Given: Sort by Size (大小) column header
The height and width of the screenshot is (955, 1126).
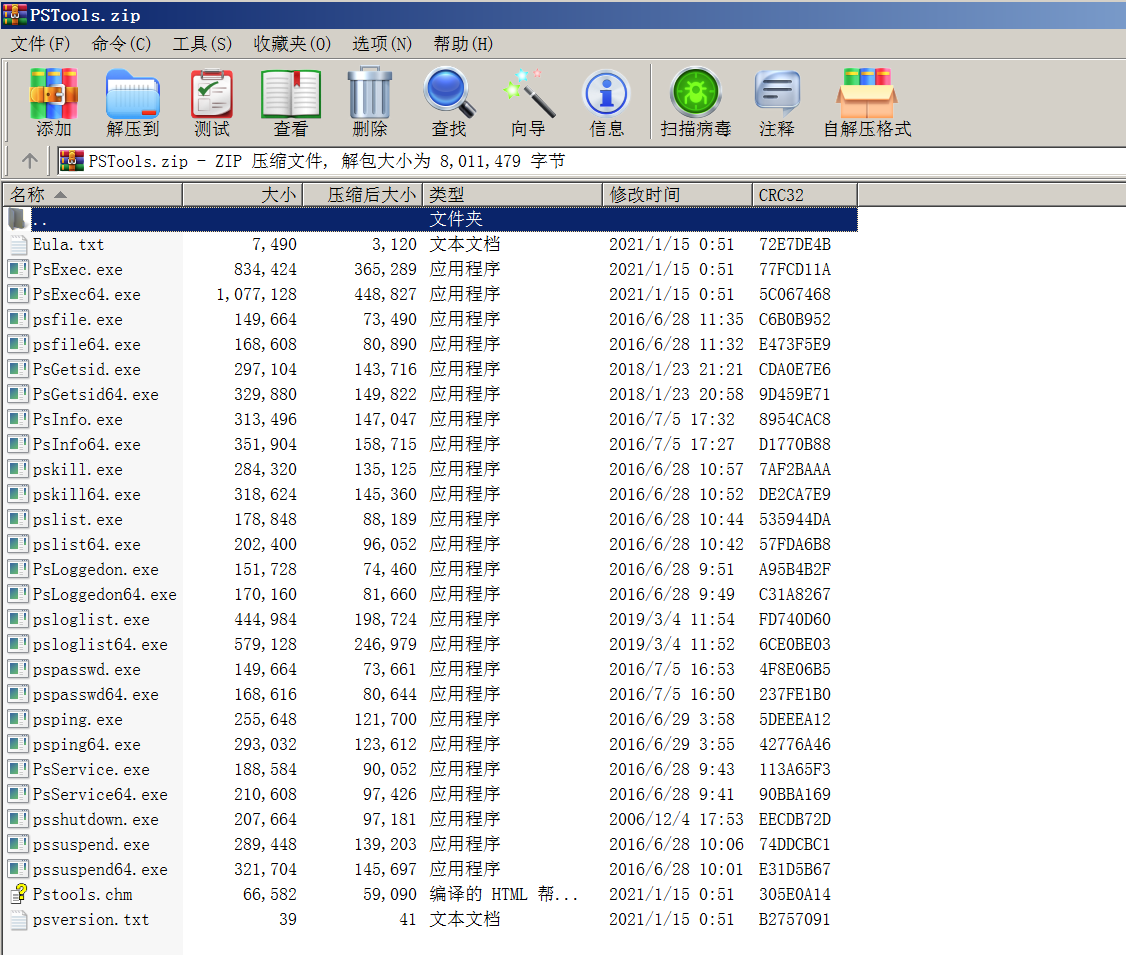Looking at the screenshot, I should point(243,195).
